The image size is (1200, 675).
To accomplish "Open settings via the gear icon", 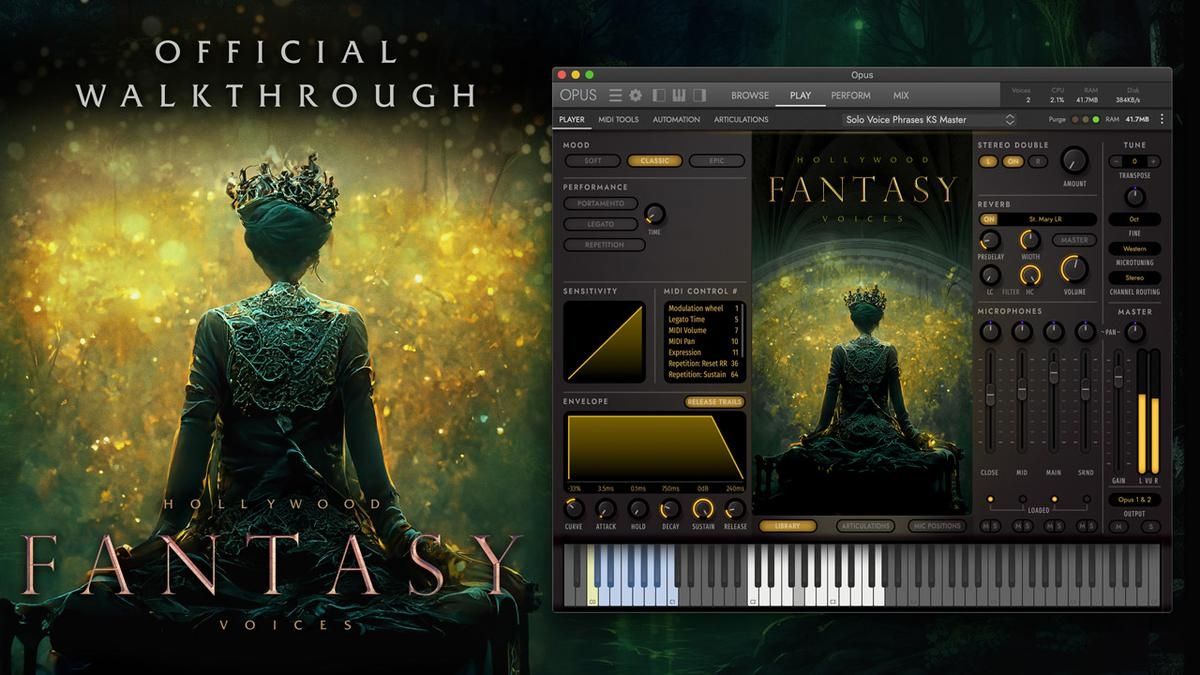I will pos(635,96).
